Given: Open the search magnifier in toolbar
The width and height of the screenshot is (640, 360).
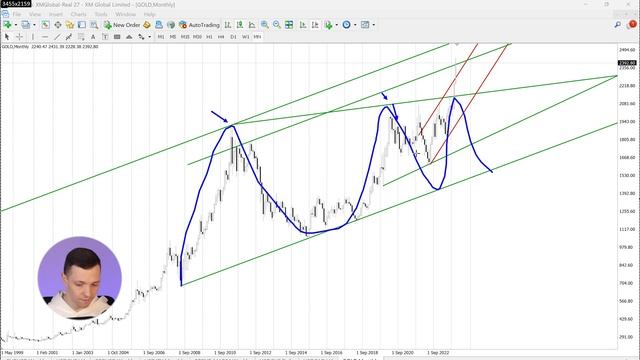Looking at the screenshot, I should [618, 25].
